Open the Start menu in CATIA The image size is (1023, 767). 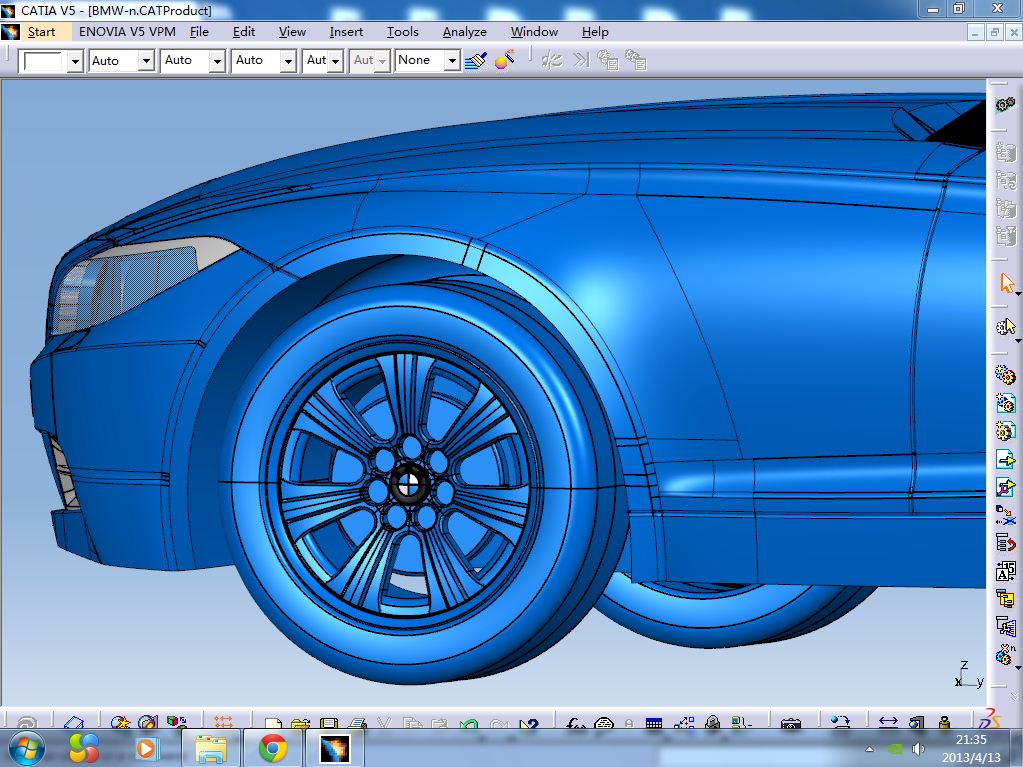[41, 31]
